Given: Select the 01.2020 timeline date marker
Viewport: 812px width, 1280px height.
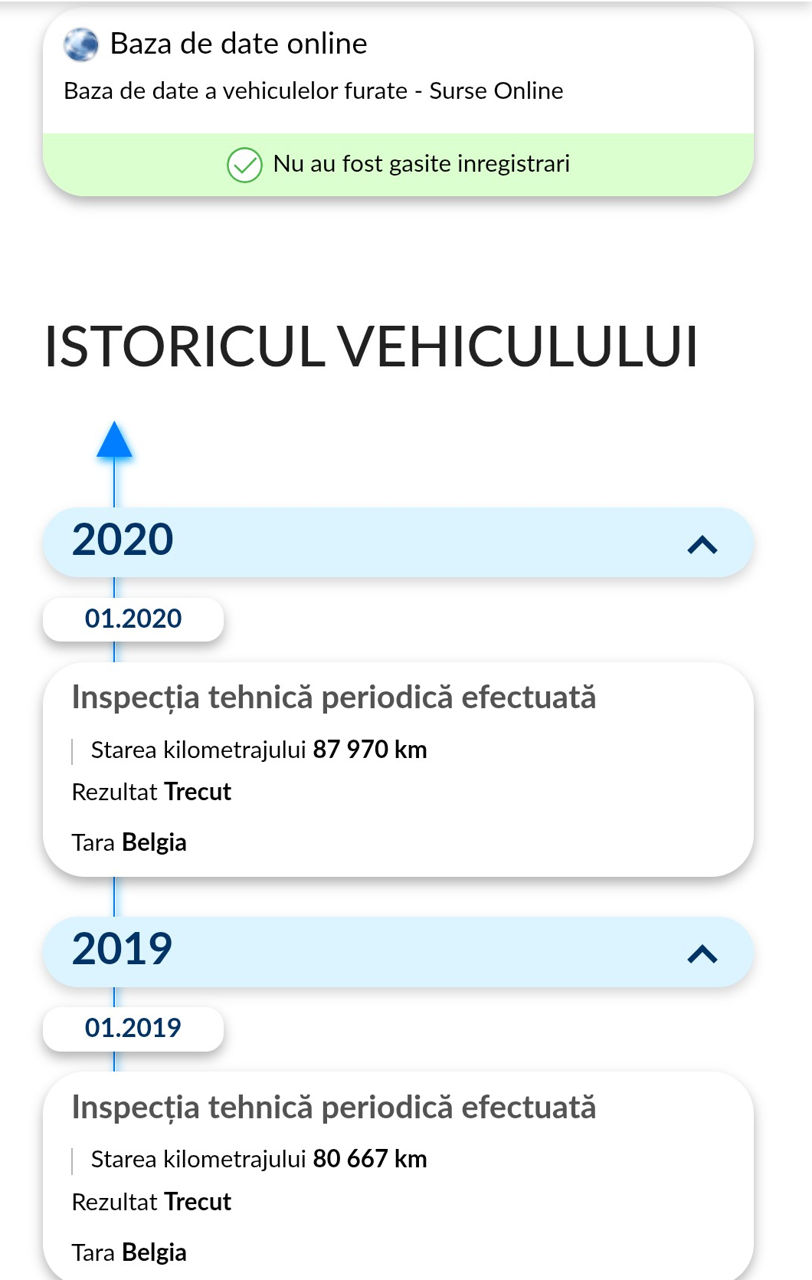Looking at the screenshot, I should (133, 619).
